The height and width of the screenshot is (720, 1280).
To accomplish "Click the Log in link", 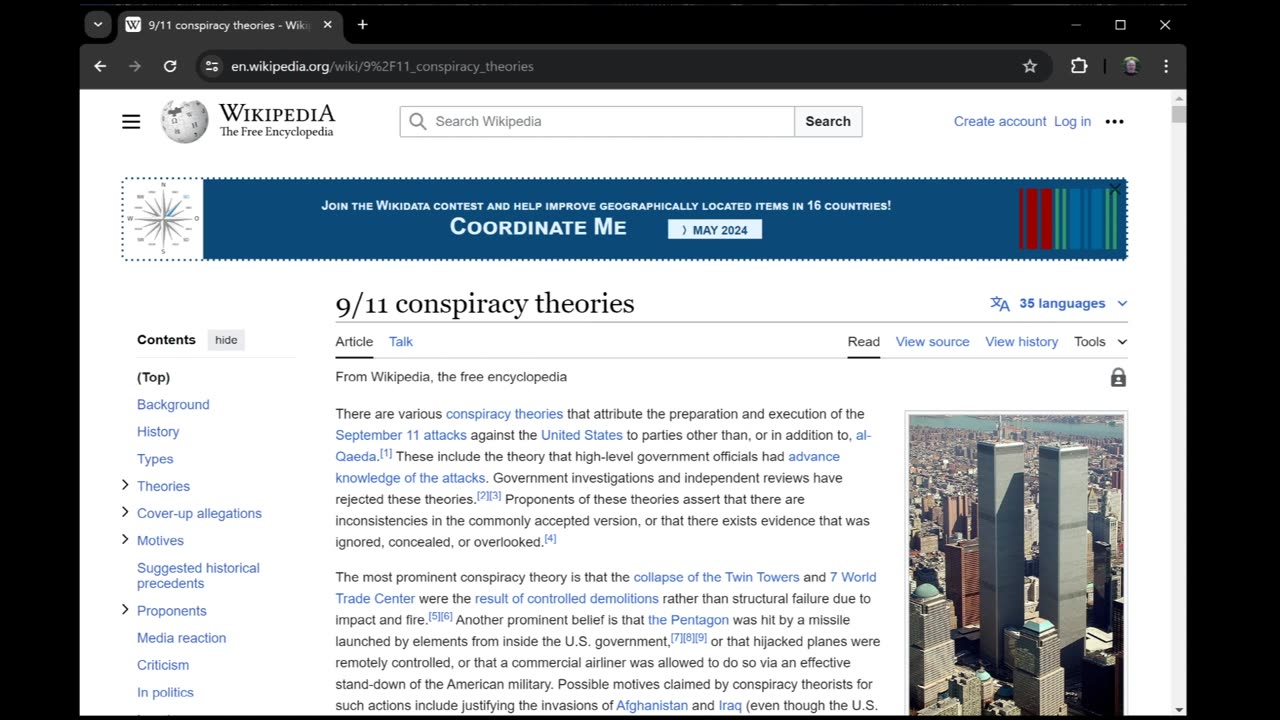I will click(x=1072, y=121).
